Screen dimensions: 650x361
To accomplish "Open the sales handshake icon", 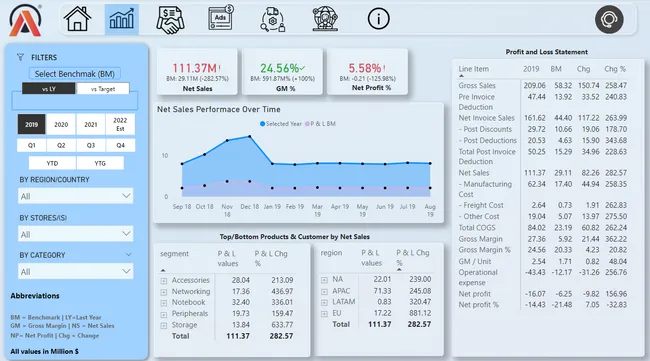I will [170, 19].
